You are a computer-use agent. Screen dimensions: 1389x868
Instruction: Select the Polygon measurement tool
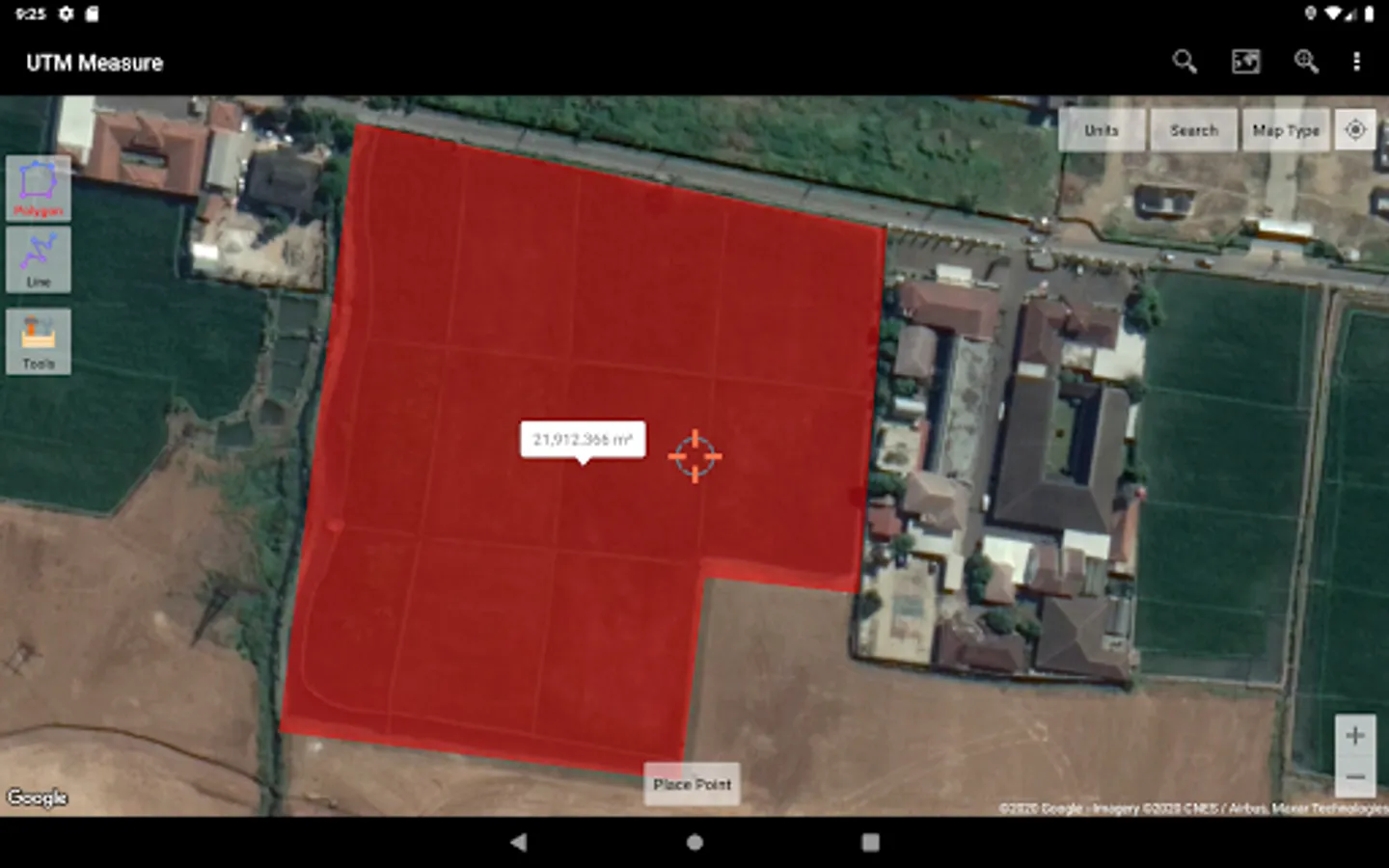click(39, 189)
